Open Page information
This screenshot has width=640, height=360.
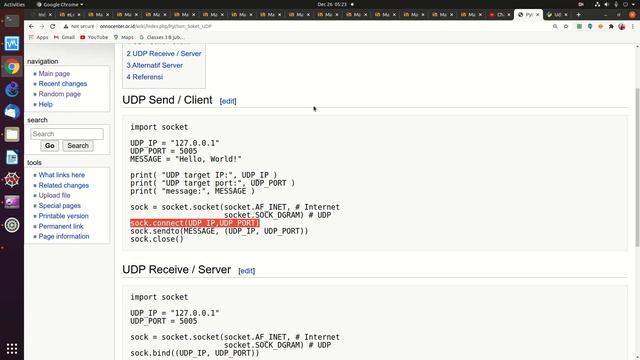[x=64, y=236]
